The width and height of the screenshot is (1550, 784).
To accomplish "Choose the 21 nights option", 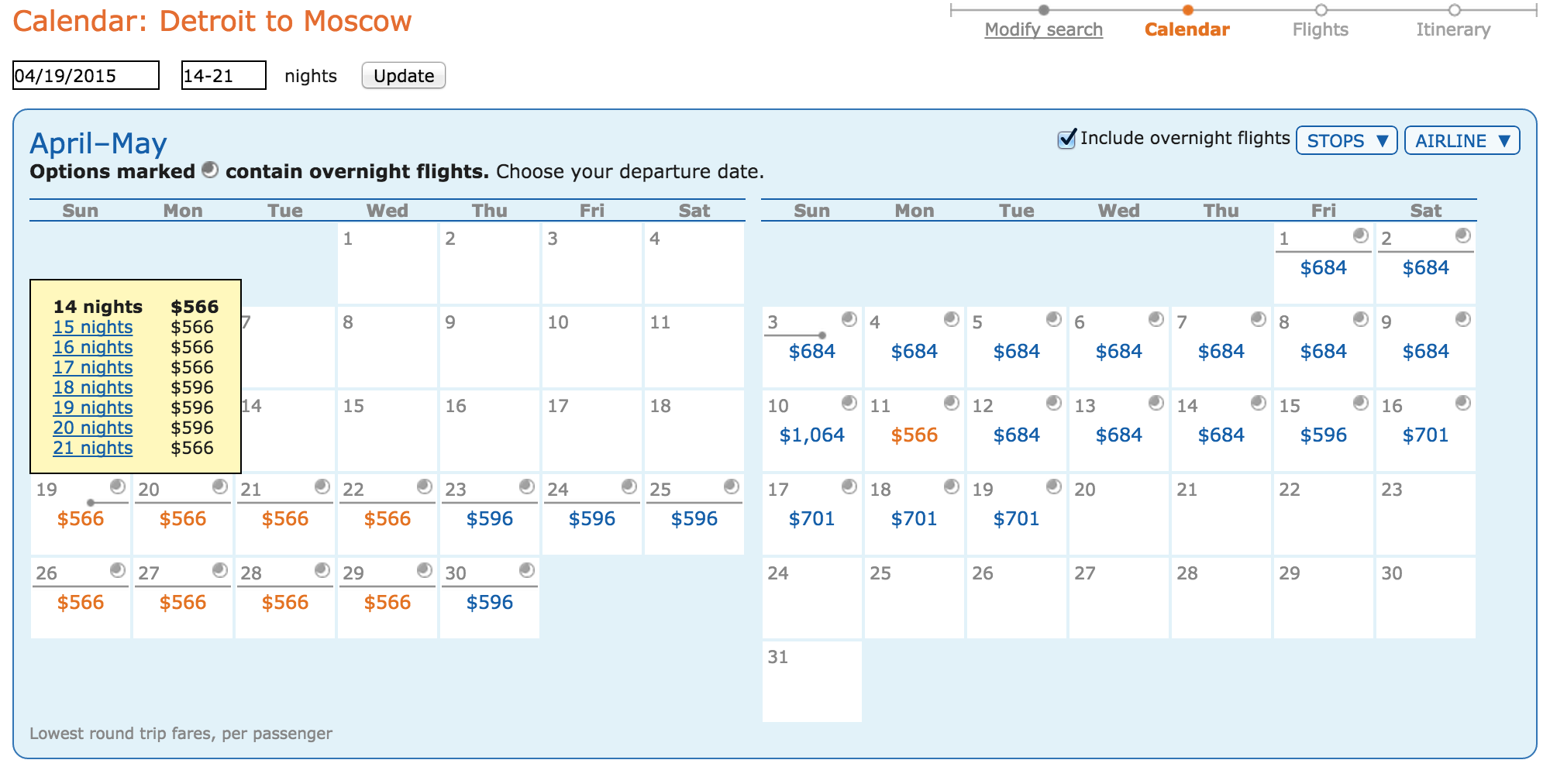I will [x=93, y=449].
